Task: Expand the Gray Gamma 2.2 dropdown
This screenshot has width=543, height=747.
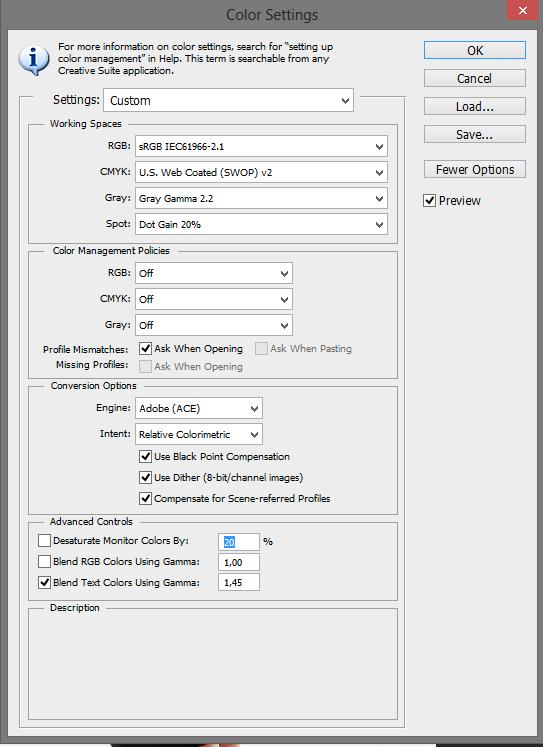Action: coord(261,198)
